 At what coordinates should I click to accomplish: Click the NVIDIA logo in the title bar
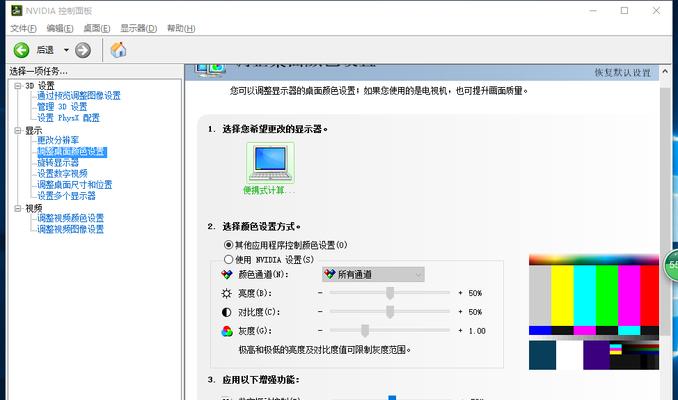click(16, 10)
